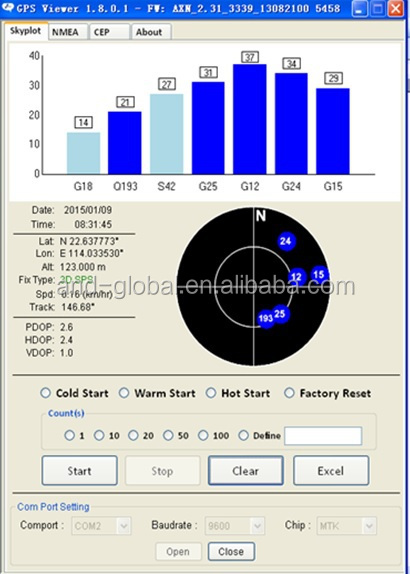Select the Cold Start radio option
This screenshot has width=410, height=574.
45,393
